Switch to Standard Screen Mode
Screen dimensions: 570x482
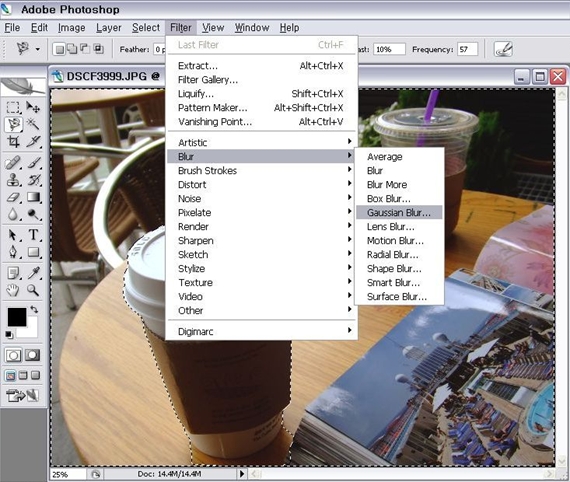pyautogui.click(x=10, y=375)
